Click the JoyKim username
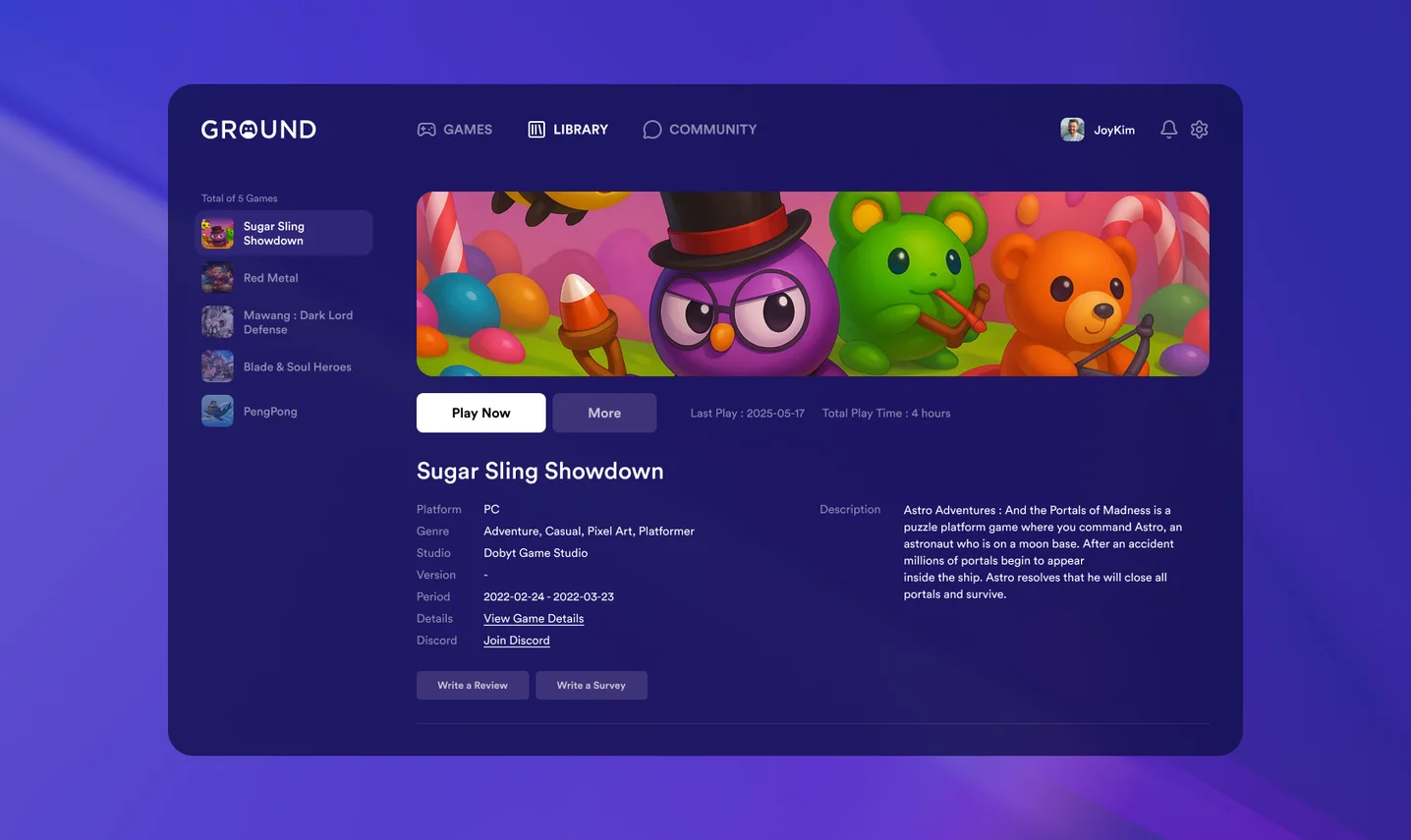 (x=1114, y=130)
